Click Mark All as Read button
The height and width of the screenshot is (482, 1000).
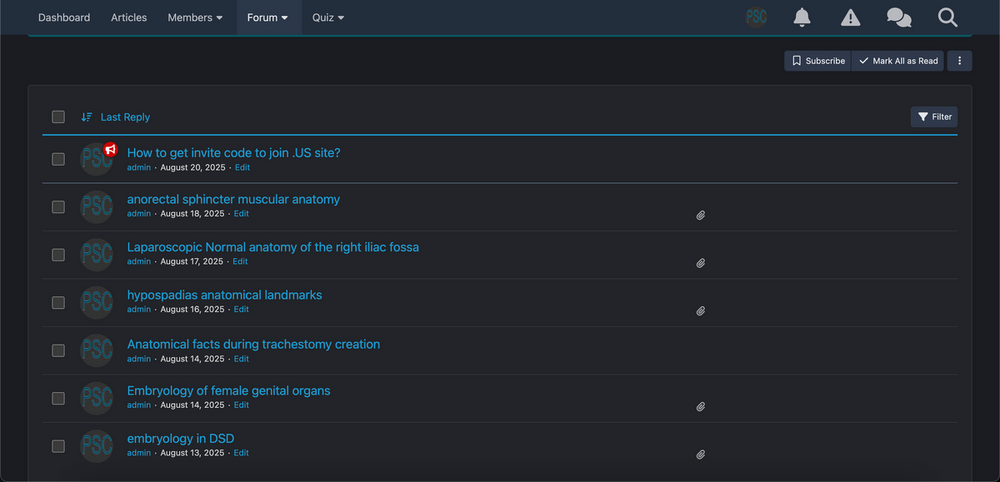pos(898,61)
